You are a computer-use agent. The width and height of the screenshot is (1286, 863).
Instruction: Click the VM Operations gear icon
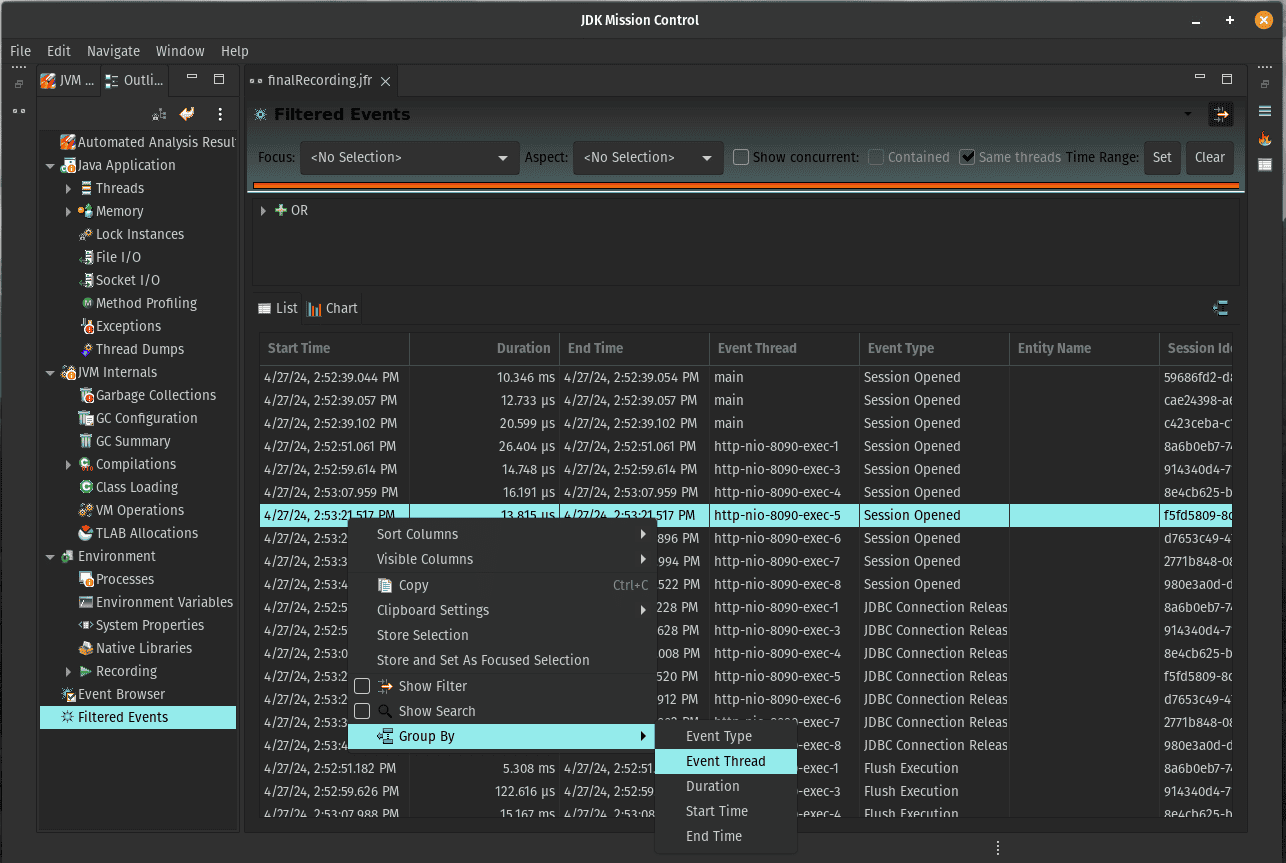point(87,510)
